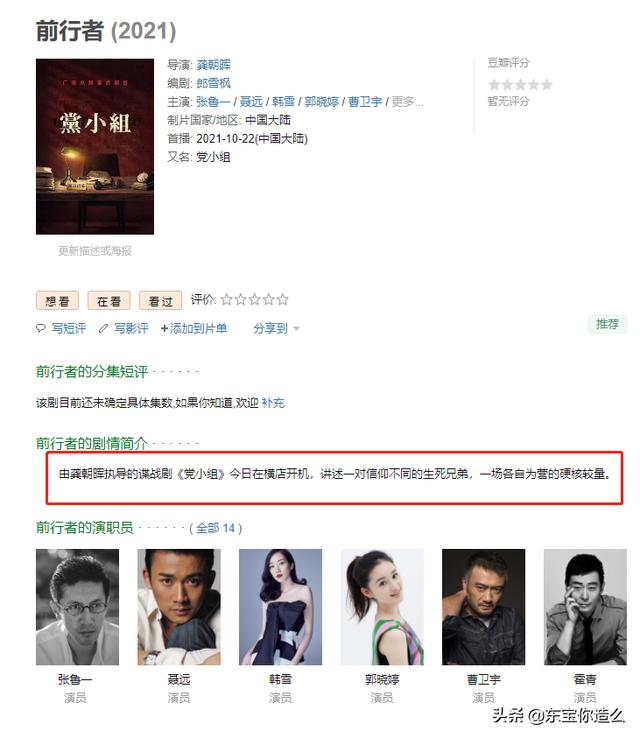
Task: Open screenwriter 郎雪枫 profile link
Action: point(214,83)
